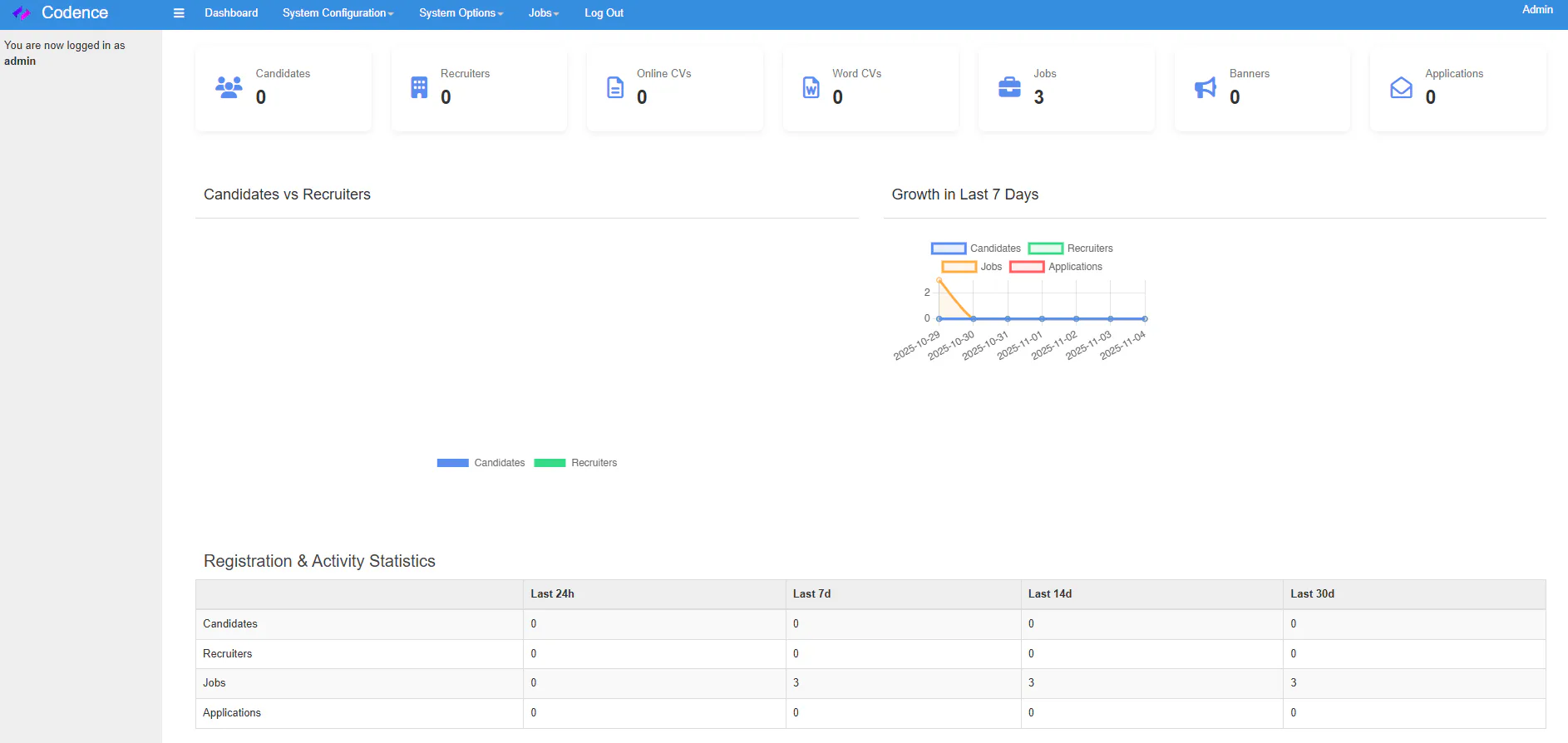Click the Candidates vs Recruiters heading
Screen dimensions: 1568x743
click(287, 194)
